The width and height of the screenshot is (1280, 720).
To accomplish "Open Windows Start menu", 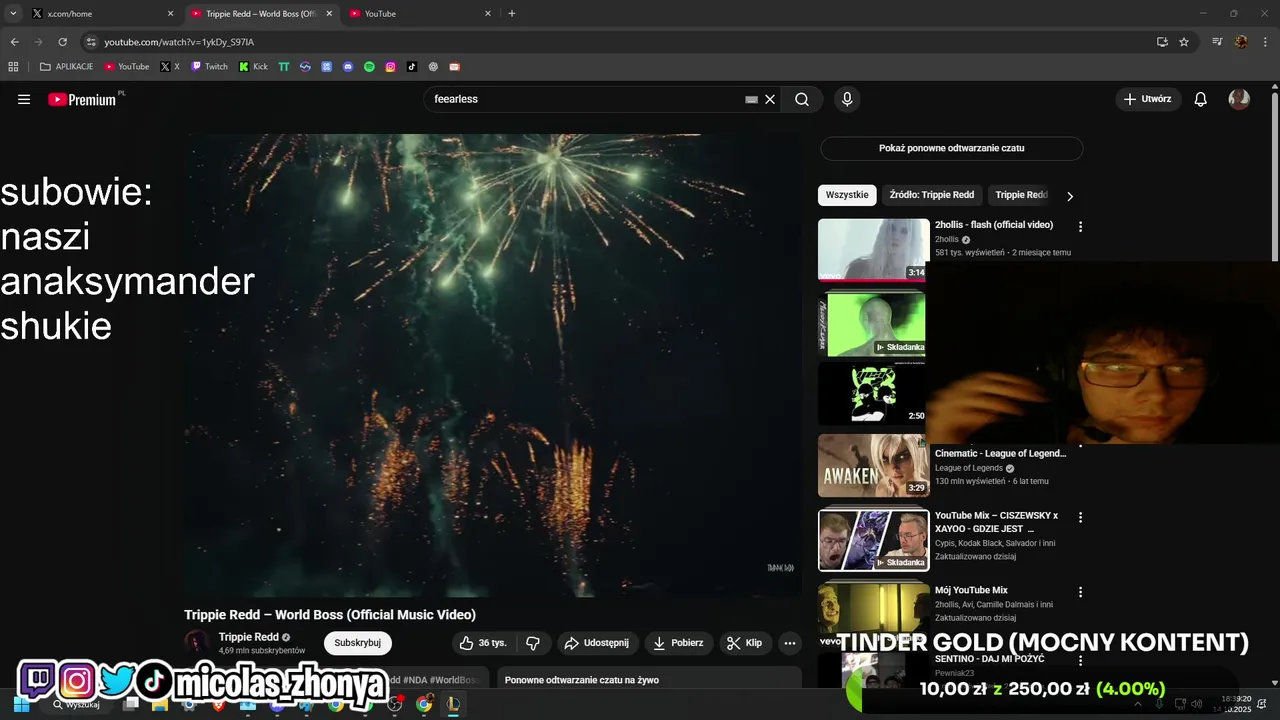I will [x=21, y=704].
